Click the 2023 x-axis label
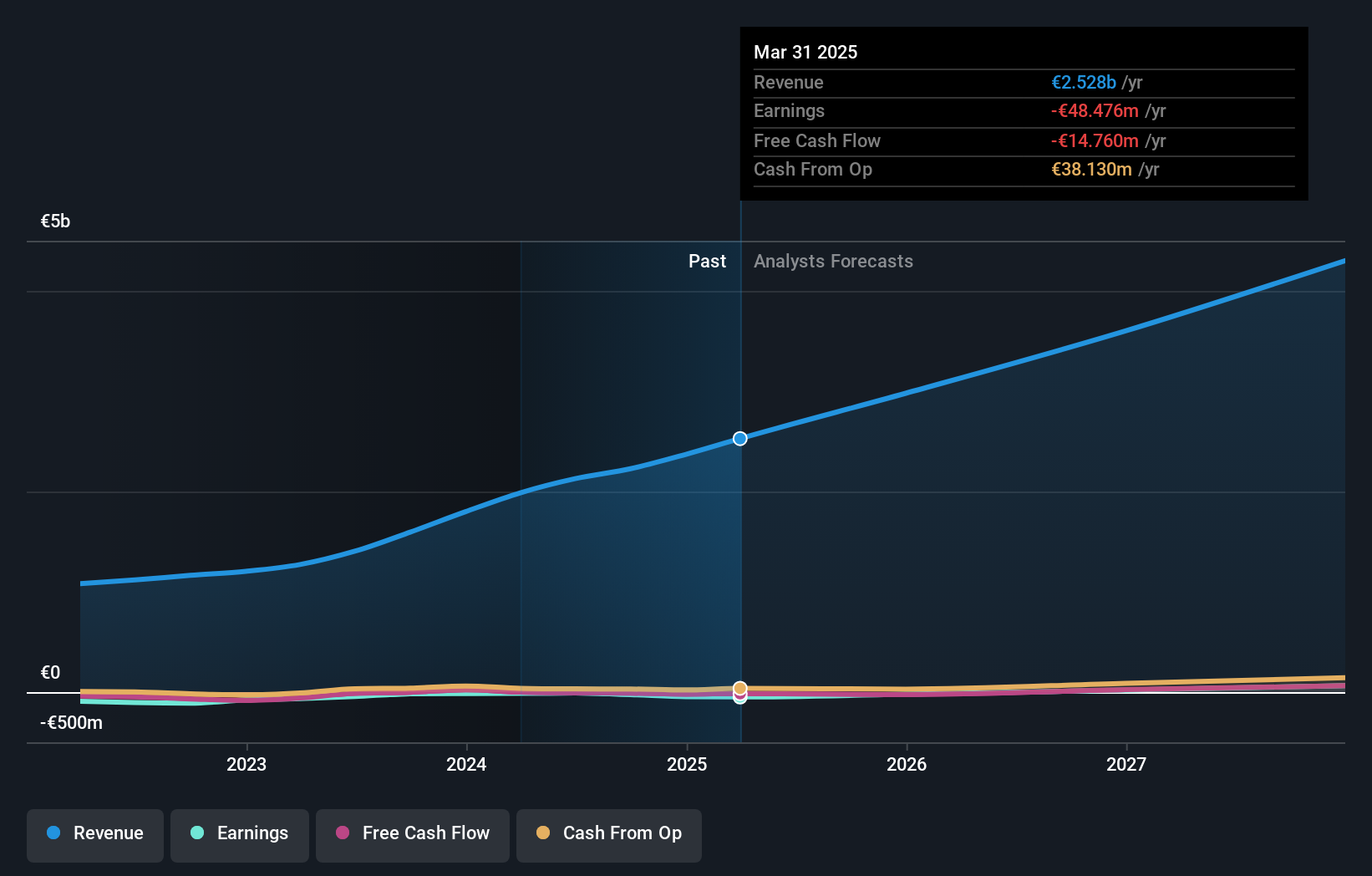1372x876 pixels. point(246,764)
